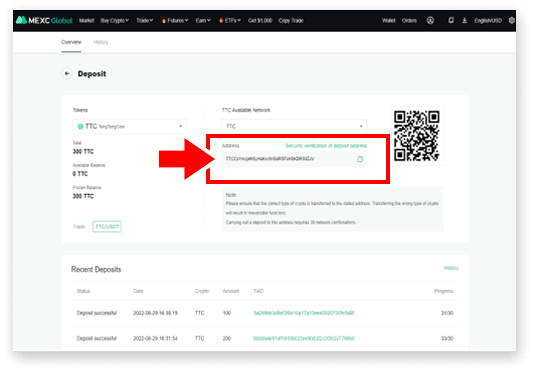Click the deposit QR code
The width and height of the screenshot is (533, 372).
(x=416, y=136)
